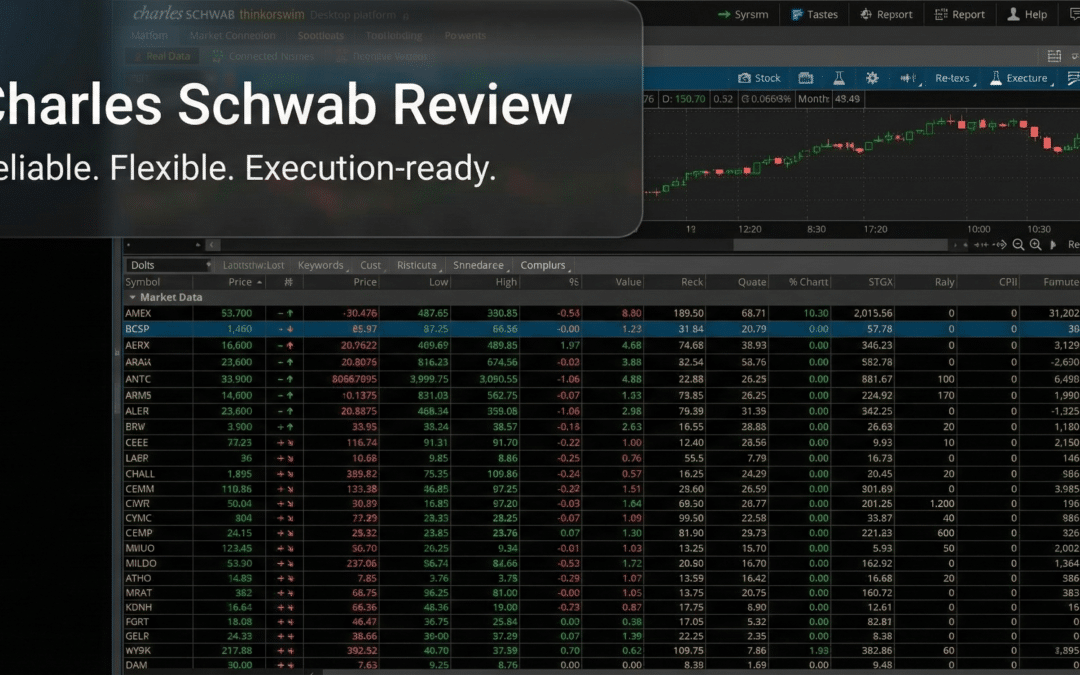Open the Cust dropdown tab
Image resolution: width=1080 pixels, height=675 pixels.
pyautogui.click(x=372, y=265)
